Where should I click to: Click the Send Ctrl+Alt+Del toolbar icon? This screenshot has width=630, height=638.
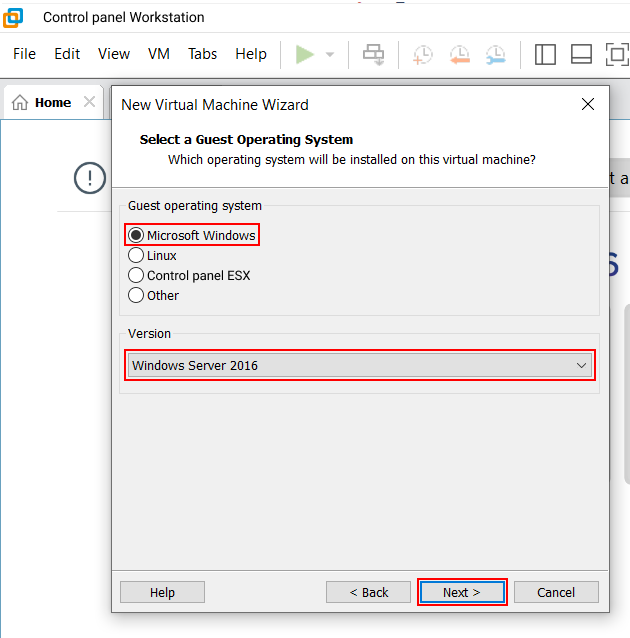click(x=373, y=54)
